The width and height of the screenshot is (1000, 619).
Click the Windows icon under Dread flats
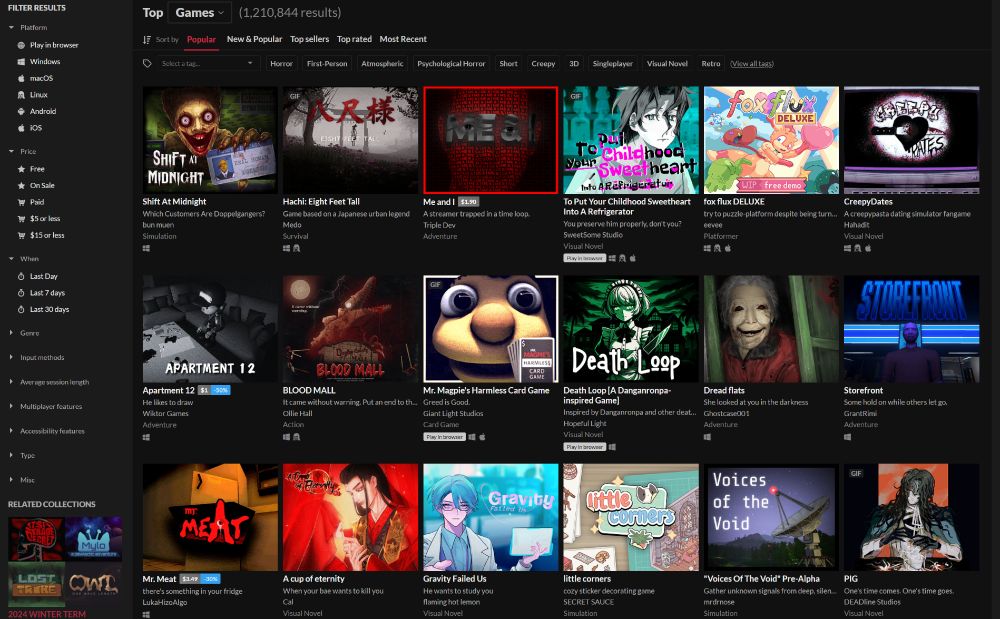pos(707,437)
